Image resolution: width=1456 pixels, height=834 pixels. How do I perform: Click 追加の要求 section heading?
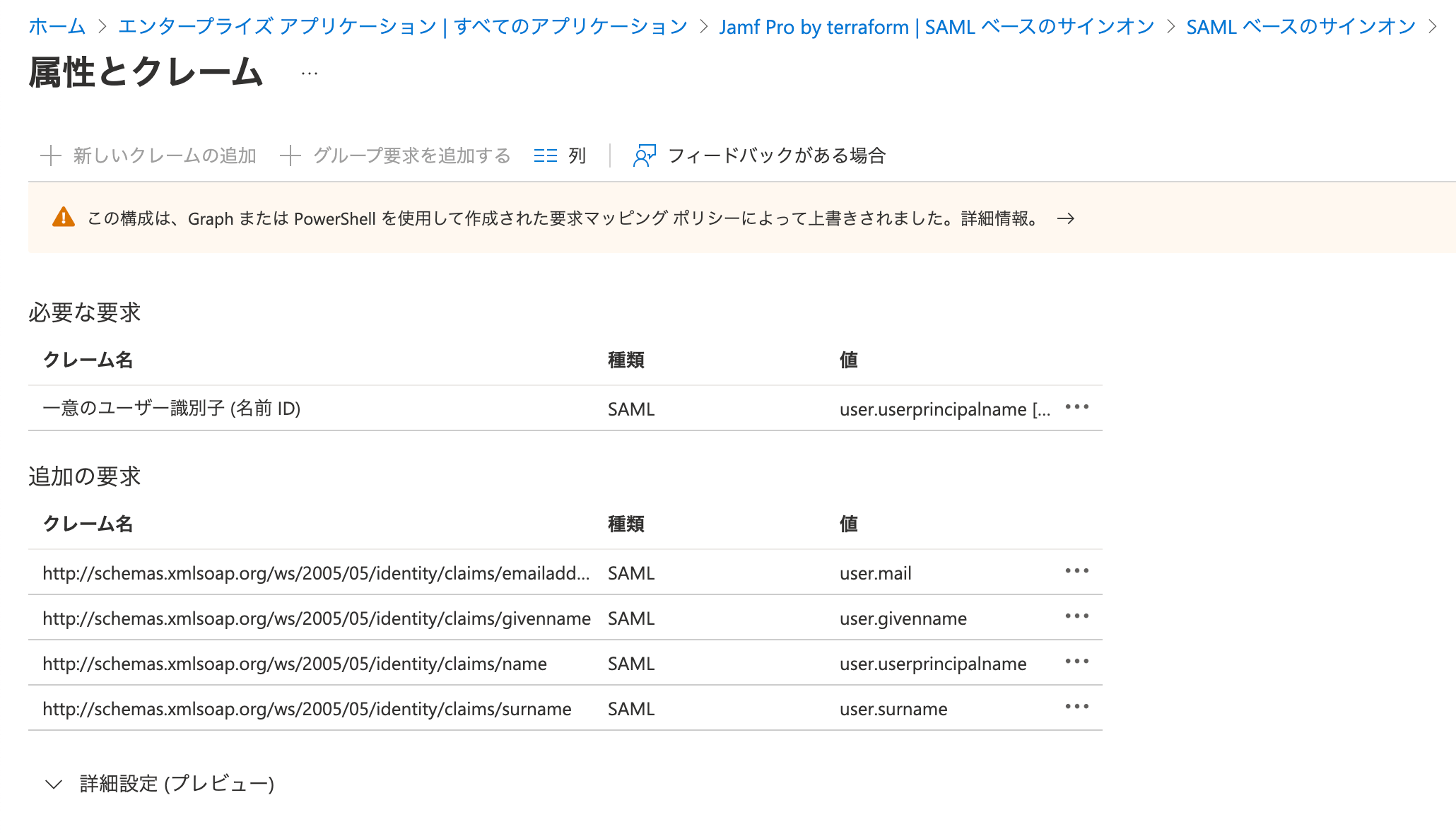pyautogui.click(x=85, y=476)
